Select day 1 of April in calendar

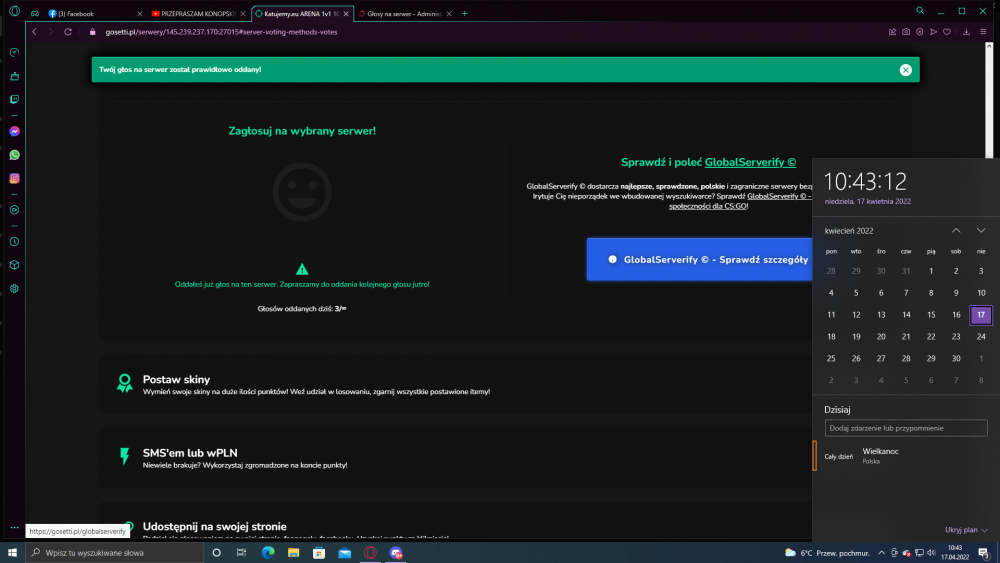pos(931,271)
